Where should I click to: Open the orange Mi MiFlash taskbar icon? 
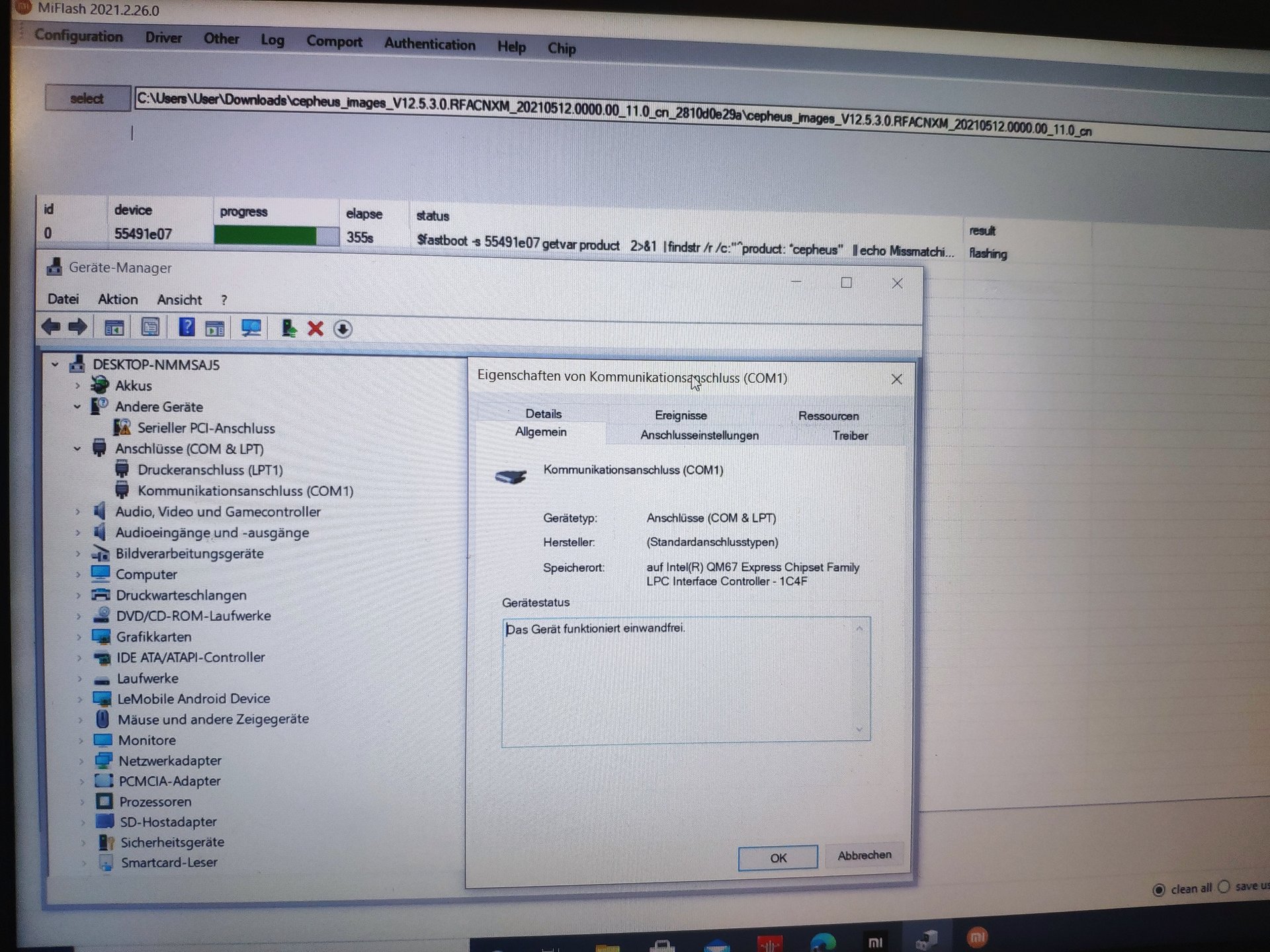pos(977,937)
